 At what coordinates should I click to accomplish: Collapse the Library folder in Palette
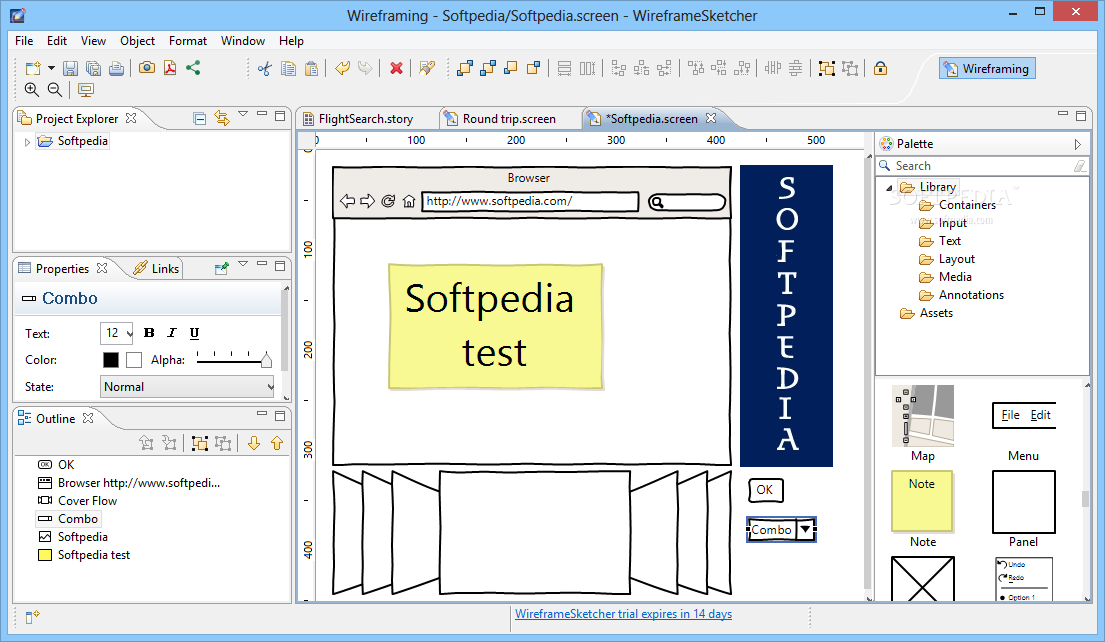889,187
